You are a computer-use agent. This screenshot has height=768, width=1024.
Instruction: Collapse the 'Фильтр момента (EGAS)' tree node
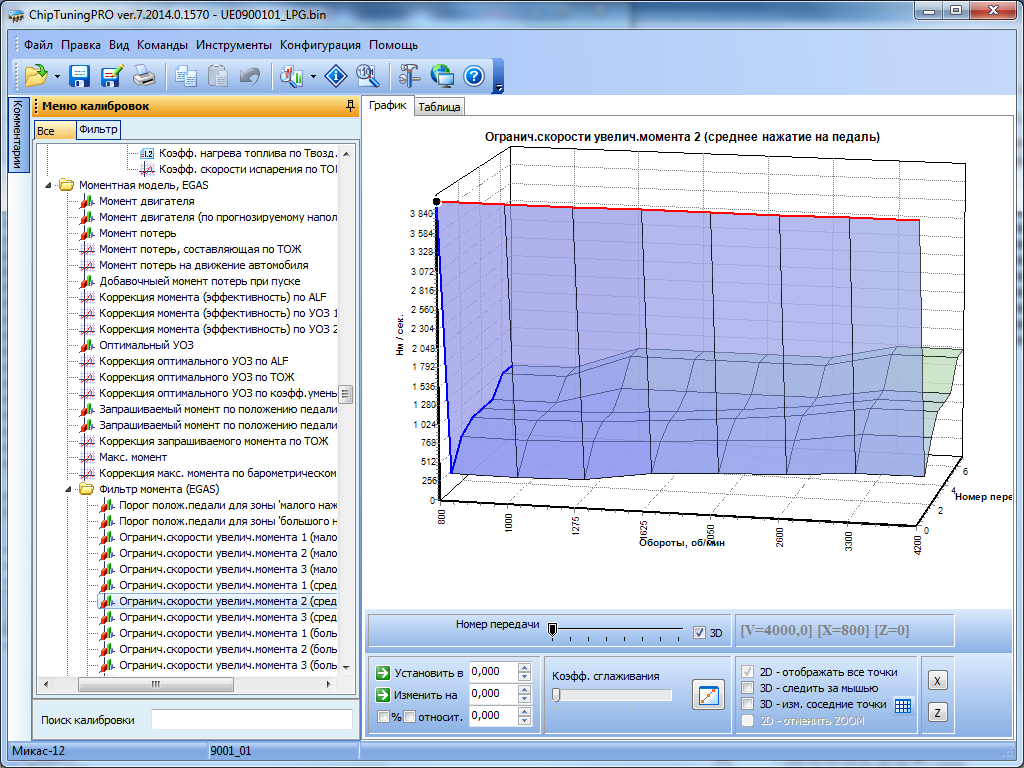click(x=70, y=489)
